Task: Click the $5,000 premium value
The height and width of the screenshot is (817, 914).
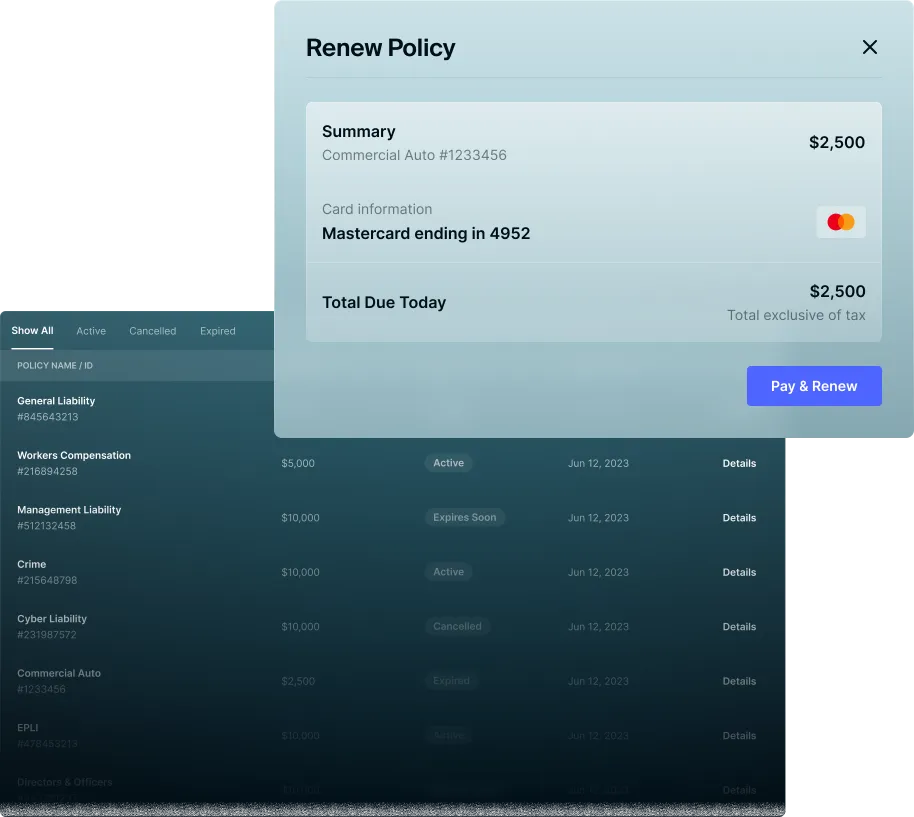Action: (298, 463)
